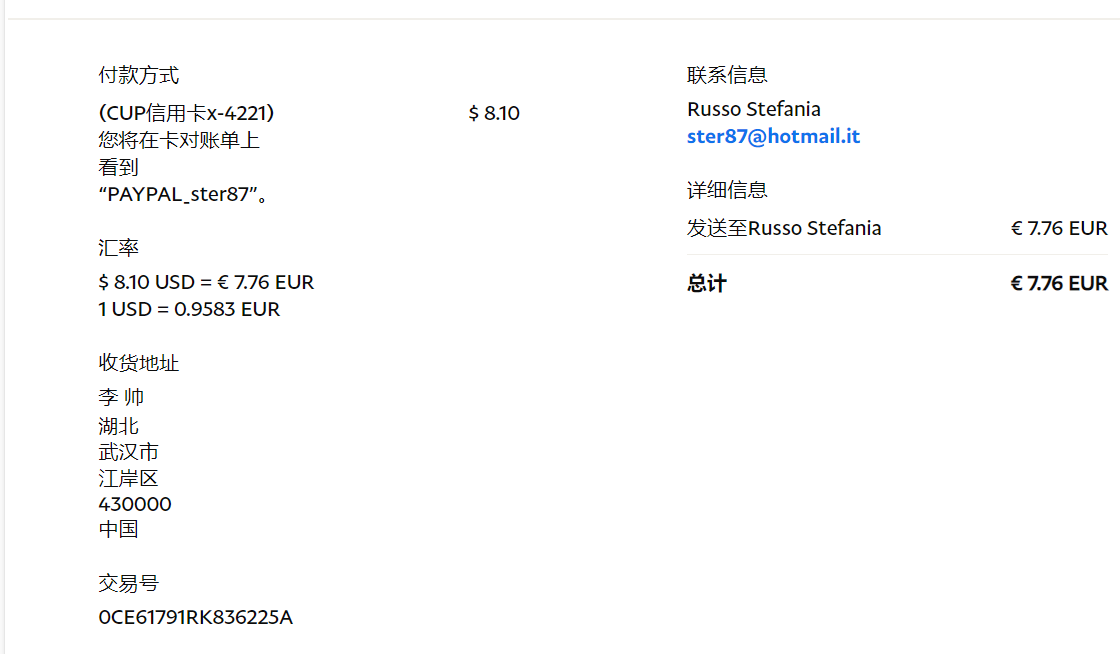Click the 收货地址 heading
Viewport: 1120px width, 654px height.
pyautogui.click(x=139, y=363)
